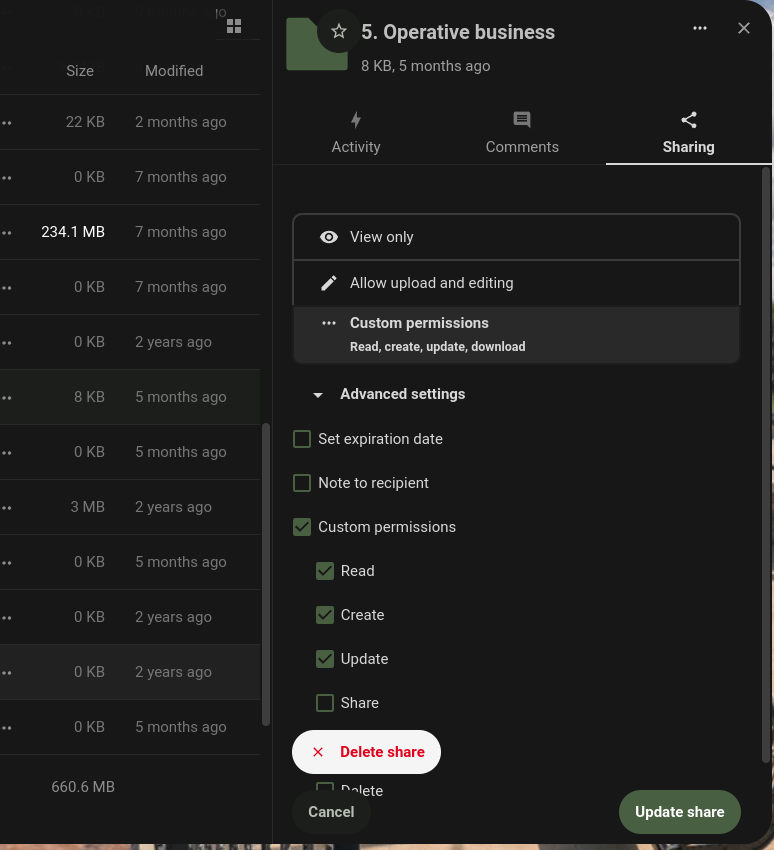
Task: Star the 5. Operative business folder
Action: (339, 31)
